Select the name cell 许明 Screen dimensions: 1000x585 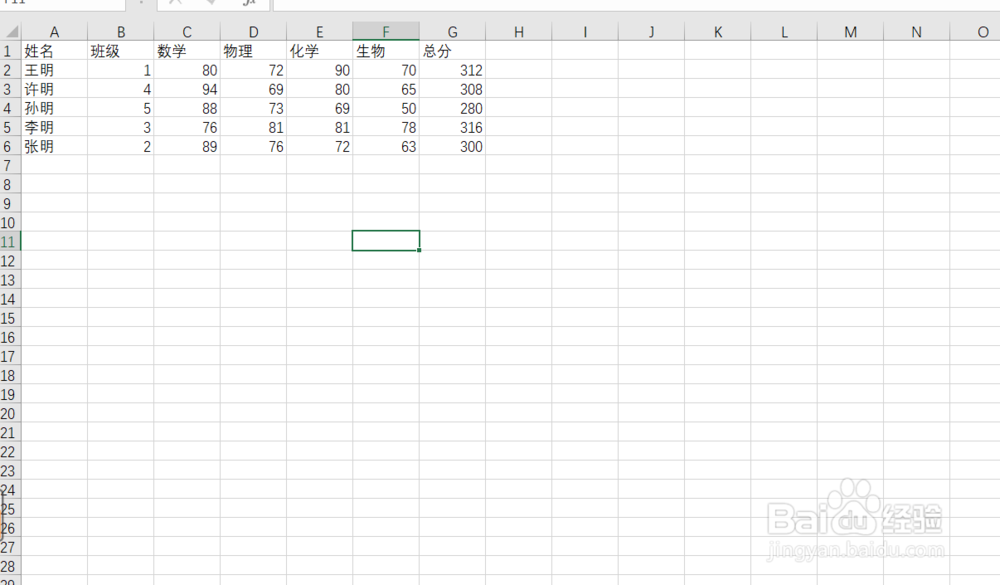54,89
